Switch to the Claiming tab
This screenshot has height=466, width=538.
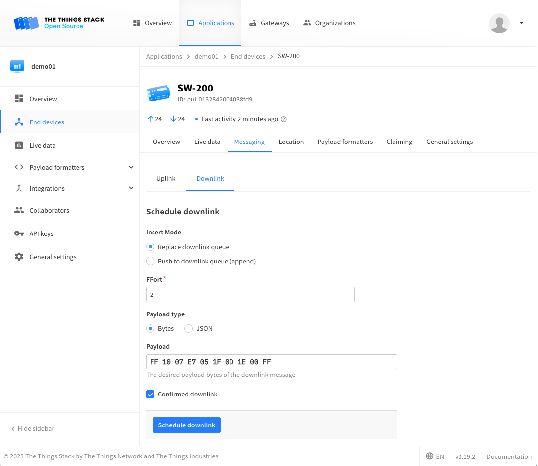pos(399,142)
